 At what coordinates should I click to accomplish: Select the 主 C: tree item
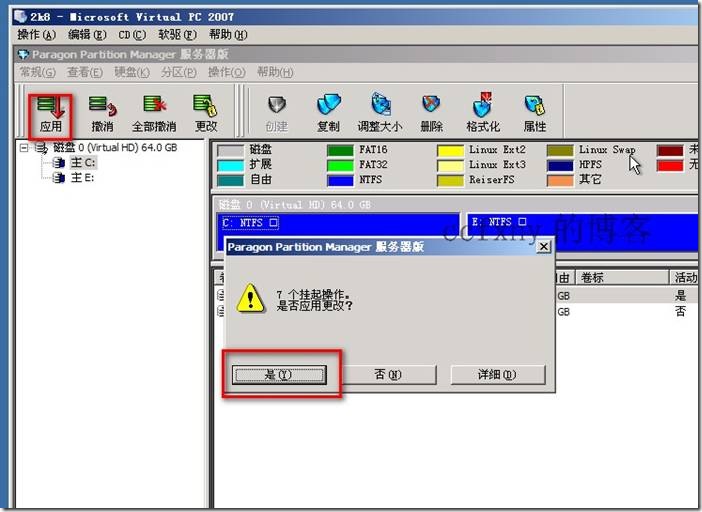click(83, 163)
